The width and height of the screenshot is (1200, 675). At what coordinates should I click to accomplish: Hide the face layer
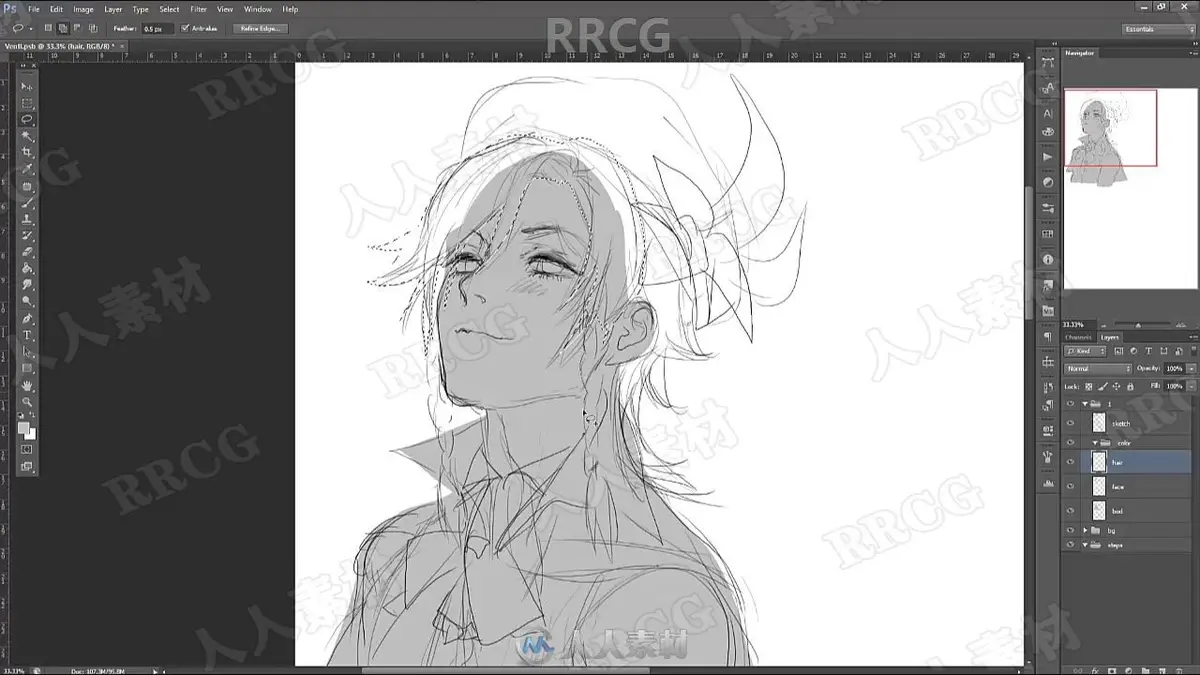coord(1070,487)
